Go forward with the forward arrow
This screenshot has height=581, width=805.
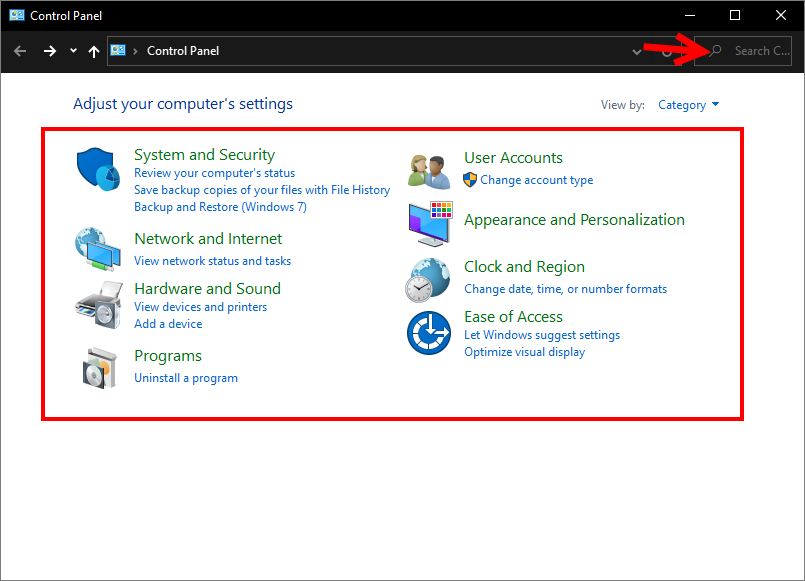coord(50,51)
